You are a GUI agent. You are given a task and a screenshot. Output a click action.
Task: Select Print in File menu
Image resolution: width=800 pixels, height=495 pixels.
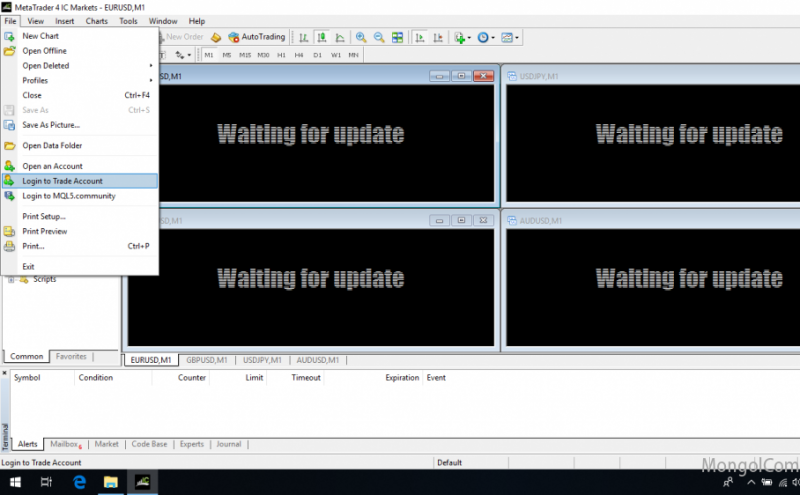[x=80, y=245]
